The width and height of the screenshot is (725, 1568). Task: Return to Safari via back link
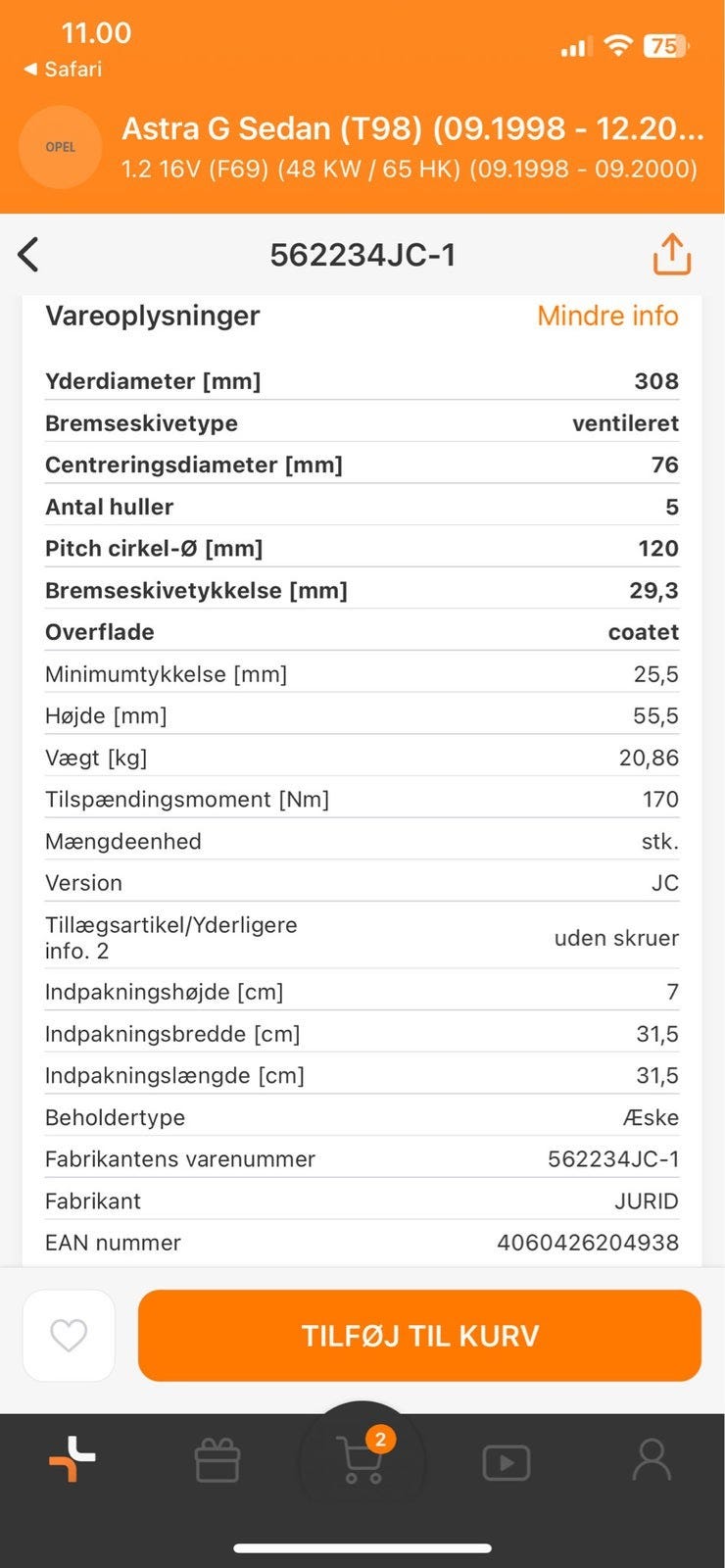pyautogui.click(x=63, y=69)
